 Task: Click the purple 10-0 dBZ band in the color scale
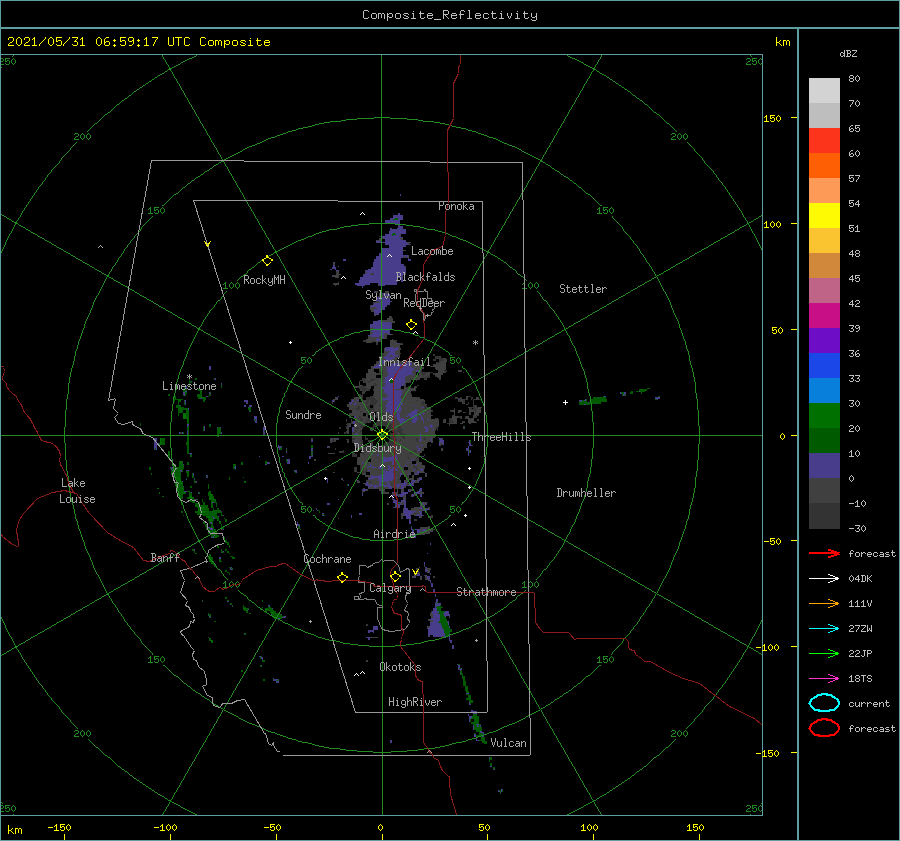click(824, 466)
